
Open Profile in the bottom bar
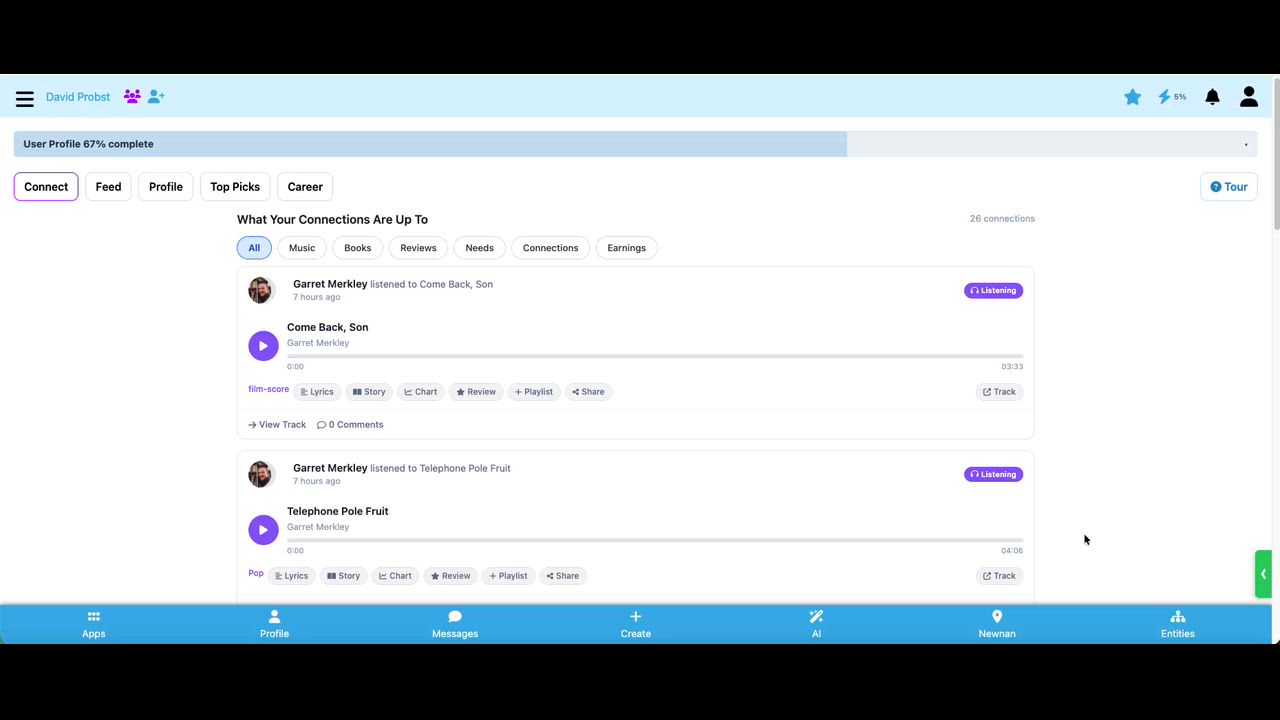(x=274, y=624)
